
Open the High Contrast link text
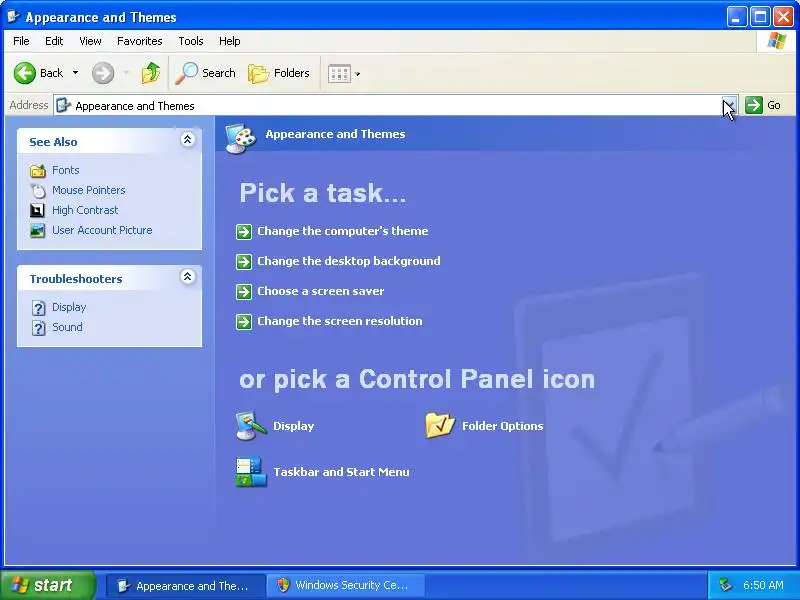(x=85, y=210)
